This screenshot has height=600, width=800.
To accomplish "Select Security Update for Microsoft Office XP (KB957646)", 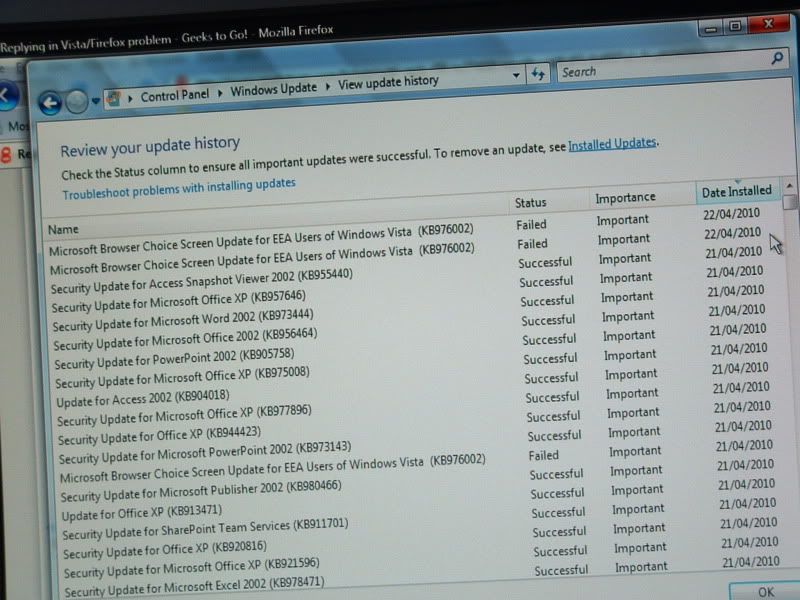I will click(x=179, y=302).
